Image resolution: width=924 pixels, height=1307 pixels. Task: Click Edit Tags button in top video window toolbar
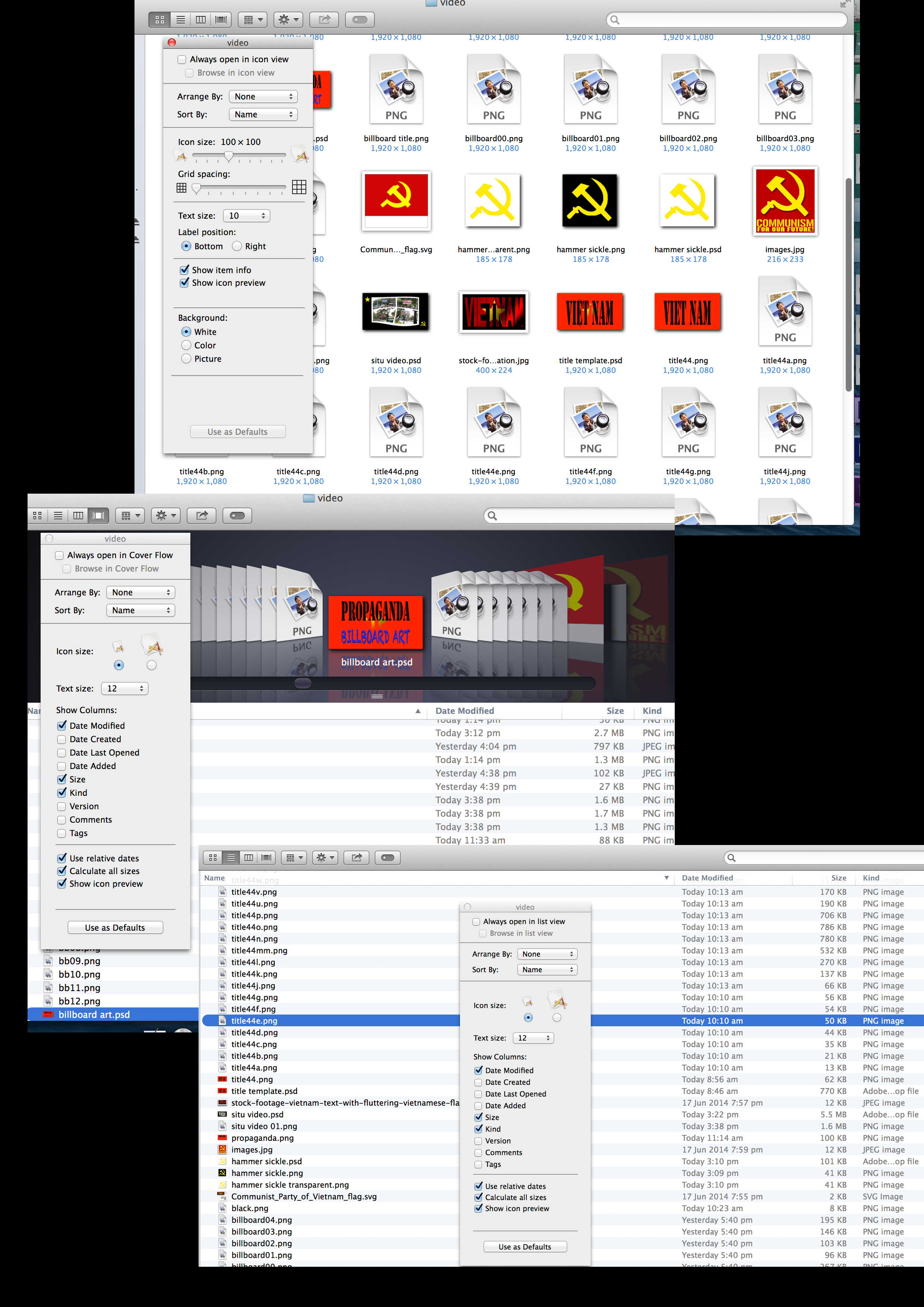[x=360, y=20]
